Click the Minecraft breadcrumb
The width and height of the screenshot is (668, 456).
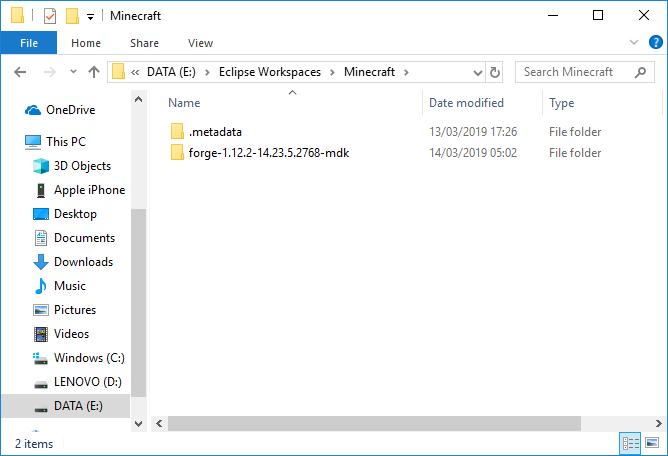tap(369, 72)
